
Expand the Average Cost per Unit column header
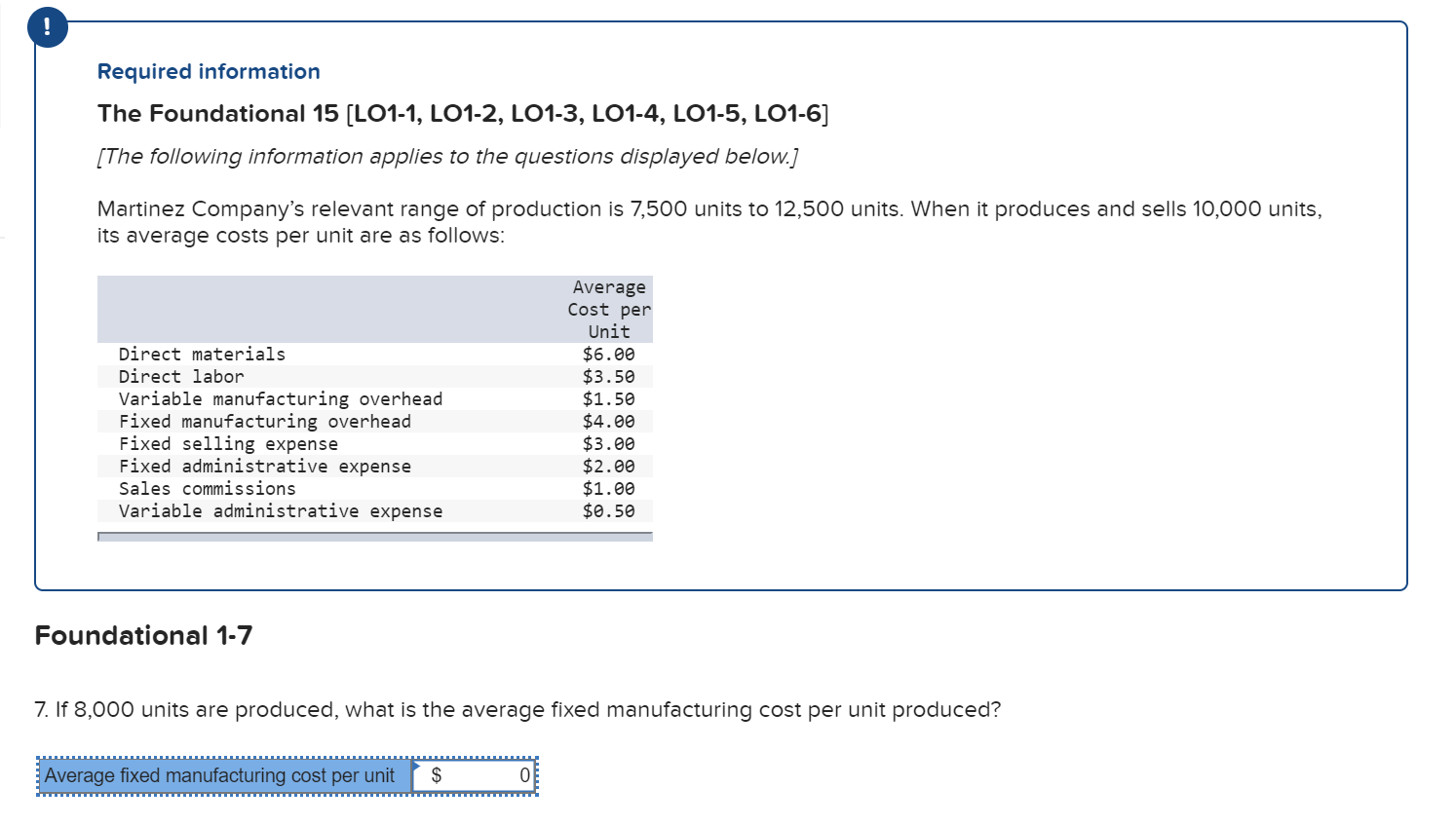pos(607,309)
